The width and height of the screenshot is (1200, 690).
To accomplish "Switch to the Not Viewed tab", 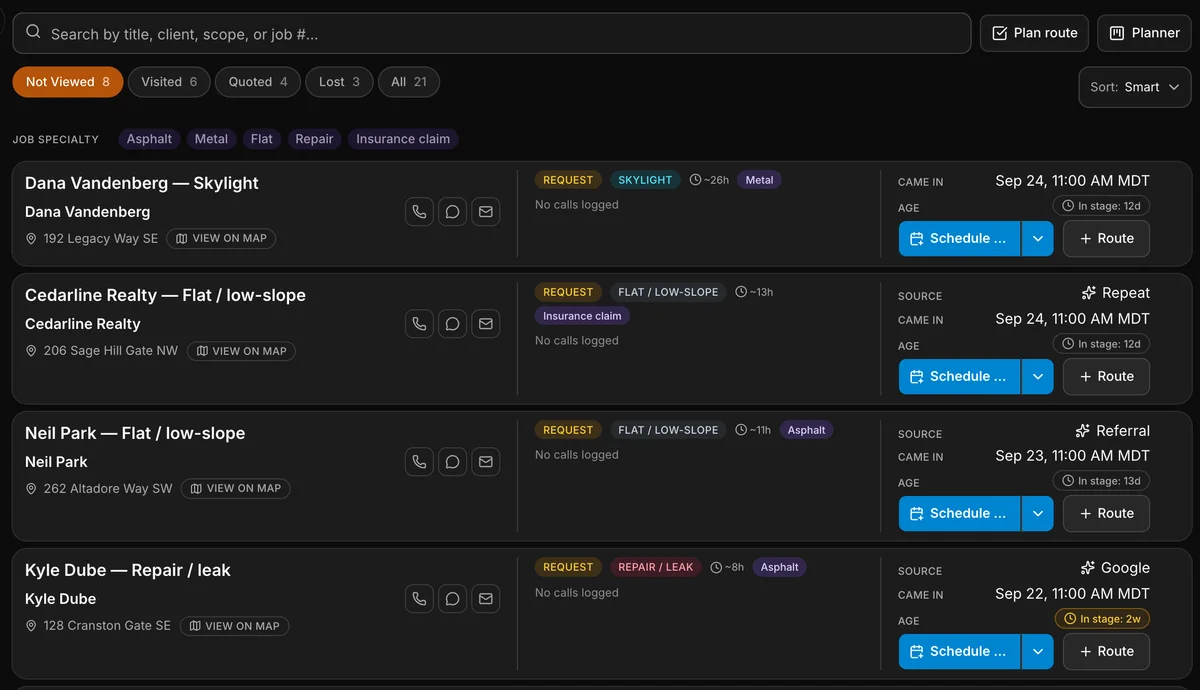I will pos(68,82).
